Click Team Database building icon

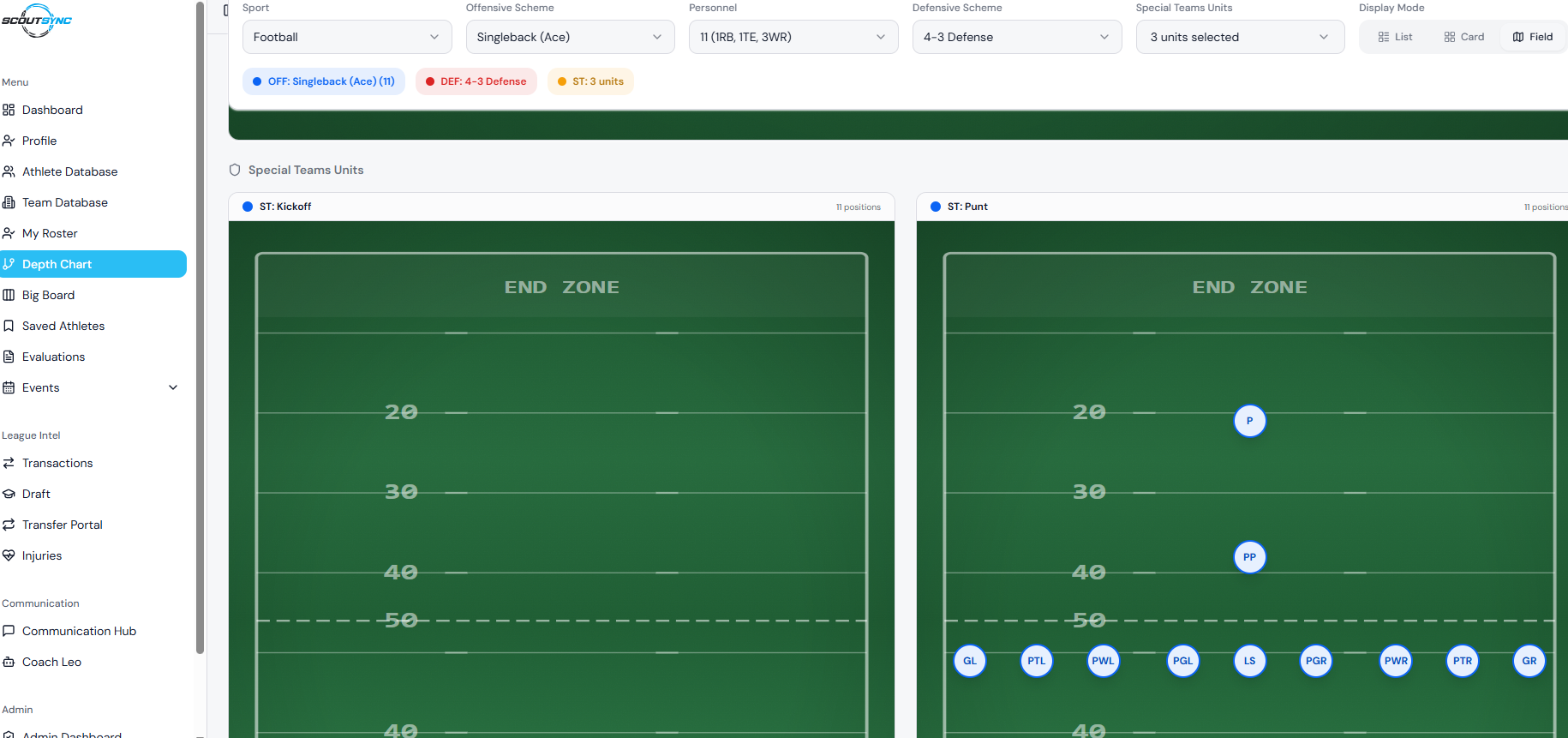point(9,202)
